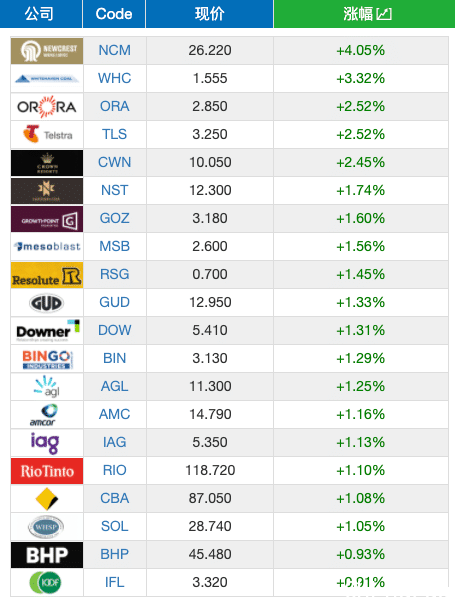The image size is (455, 603).
Task: Select the 公司 column header
Action: [x=41, y=14]
